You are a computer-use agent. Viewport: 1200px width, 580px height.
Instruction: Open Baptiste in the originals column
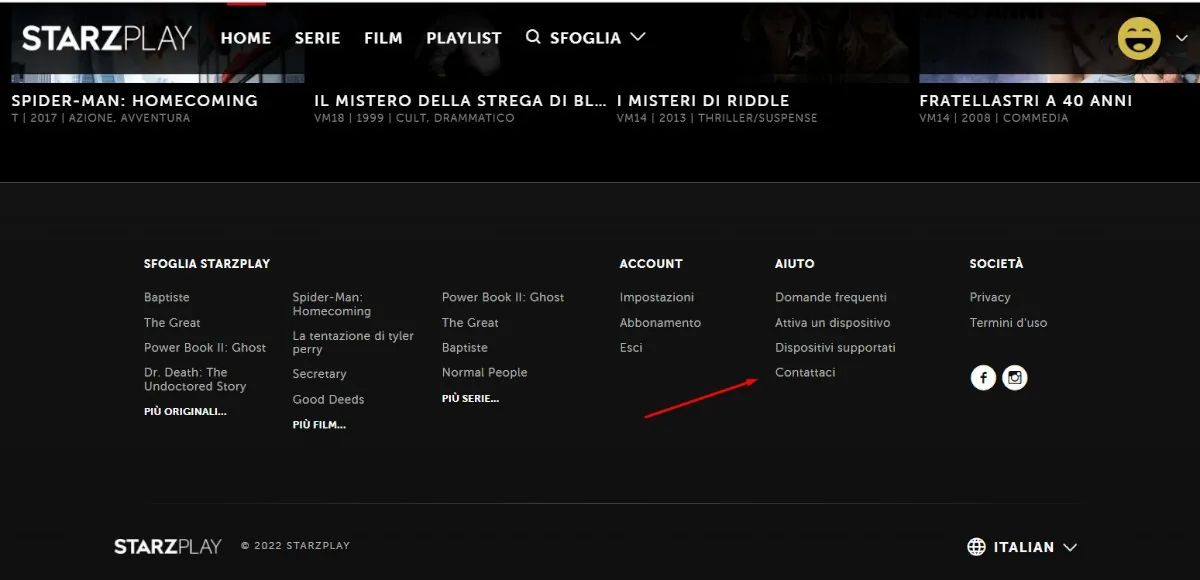pyautogui.click(x=166, y=297)
